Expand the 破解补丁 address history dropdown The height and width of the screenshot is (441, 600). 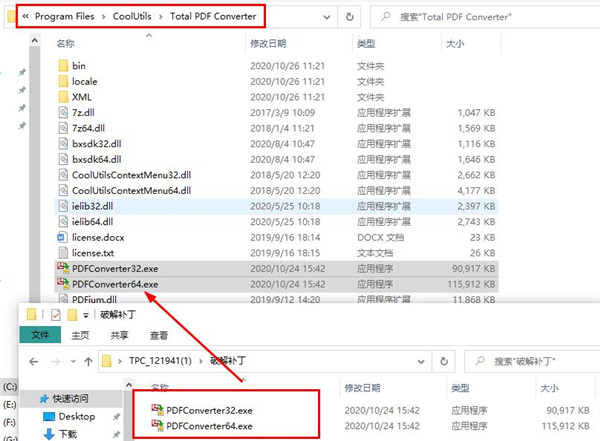421,361
